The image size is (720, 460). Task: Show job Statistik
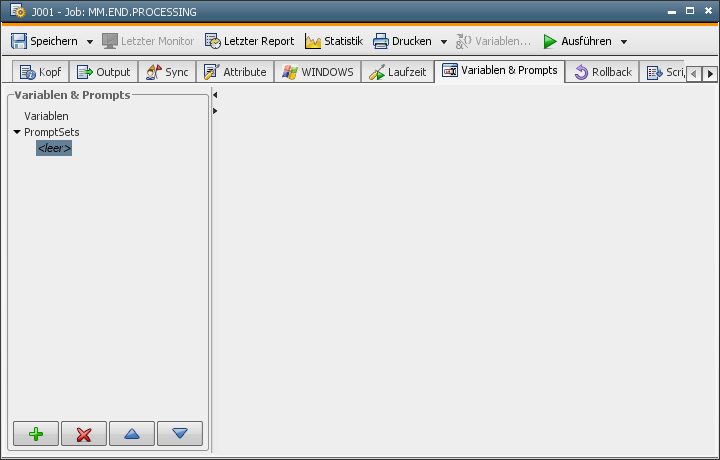click(334, 41)
